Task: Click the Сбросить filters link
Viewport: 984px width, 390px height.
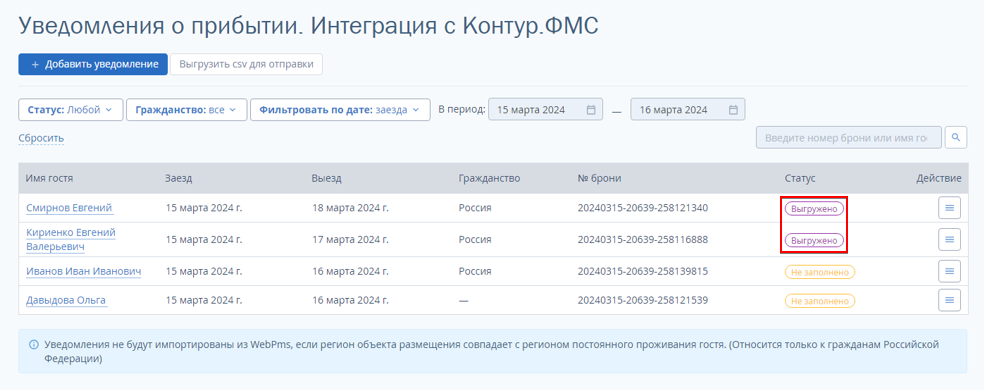Action: coord(41,138)
